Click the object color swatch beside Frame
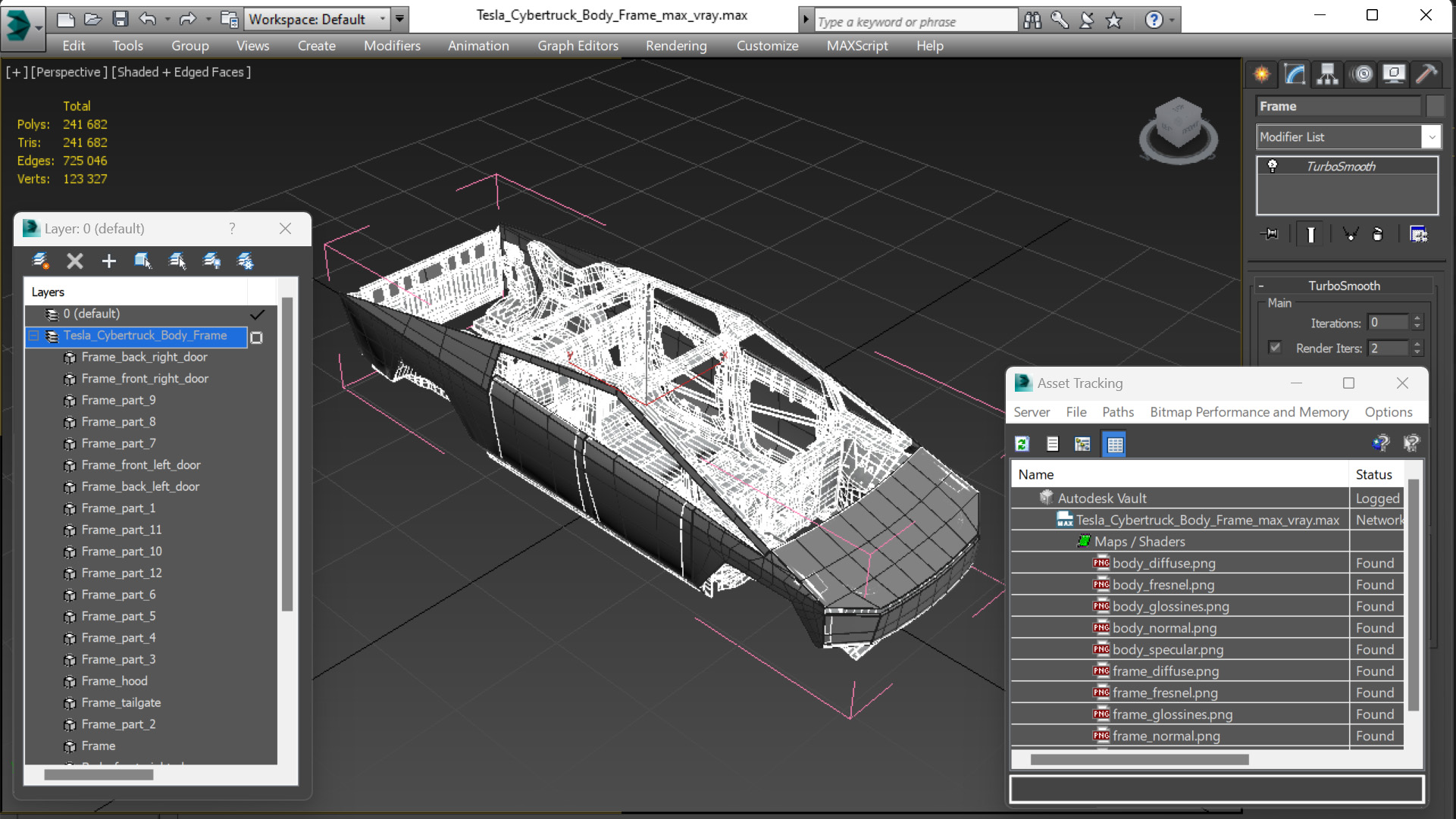This screenshot has height=819, width=1456. click(1434, 106)
